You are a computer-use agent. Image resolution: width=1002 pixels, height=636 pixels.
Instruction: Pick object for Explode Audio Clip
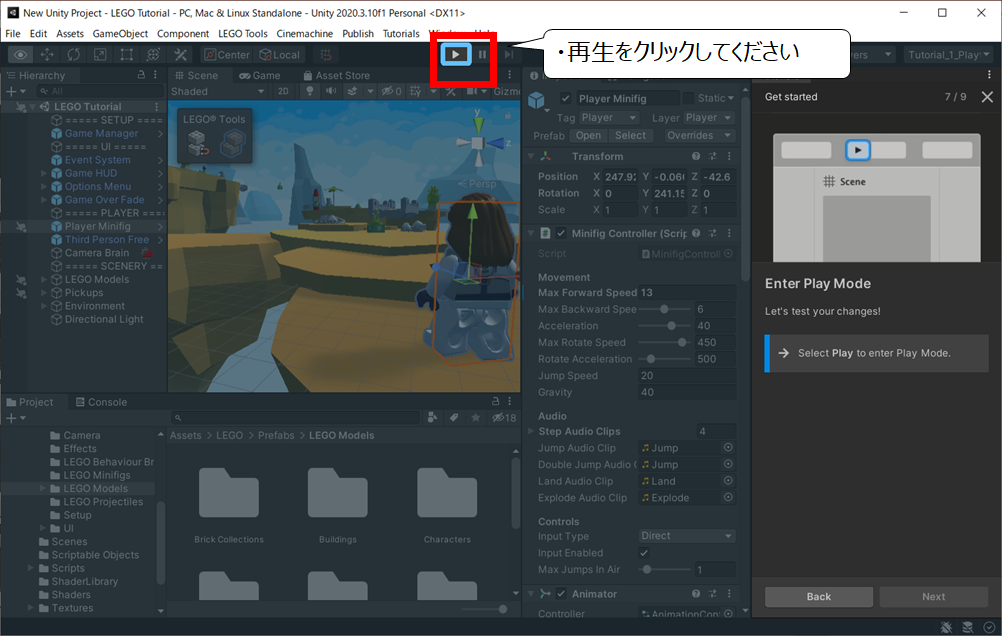point(728,497)
